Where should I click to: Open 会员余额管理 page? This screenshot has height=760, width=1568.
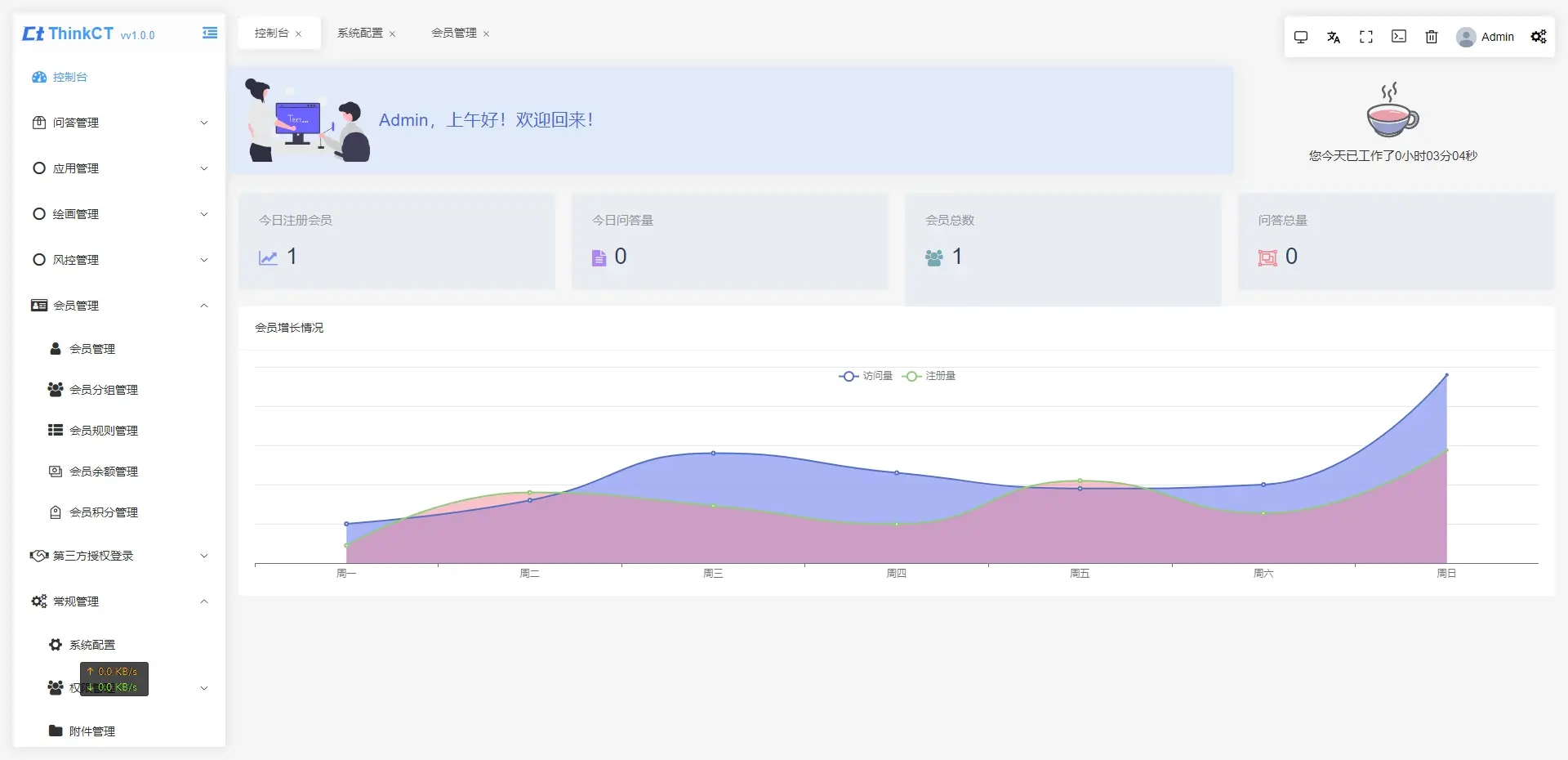point(104,472)
